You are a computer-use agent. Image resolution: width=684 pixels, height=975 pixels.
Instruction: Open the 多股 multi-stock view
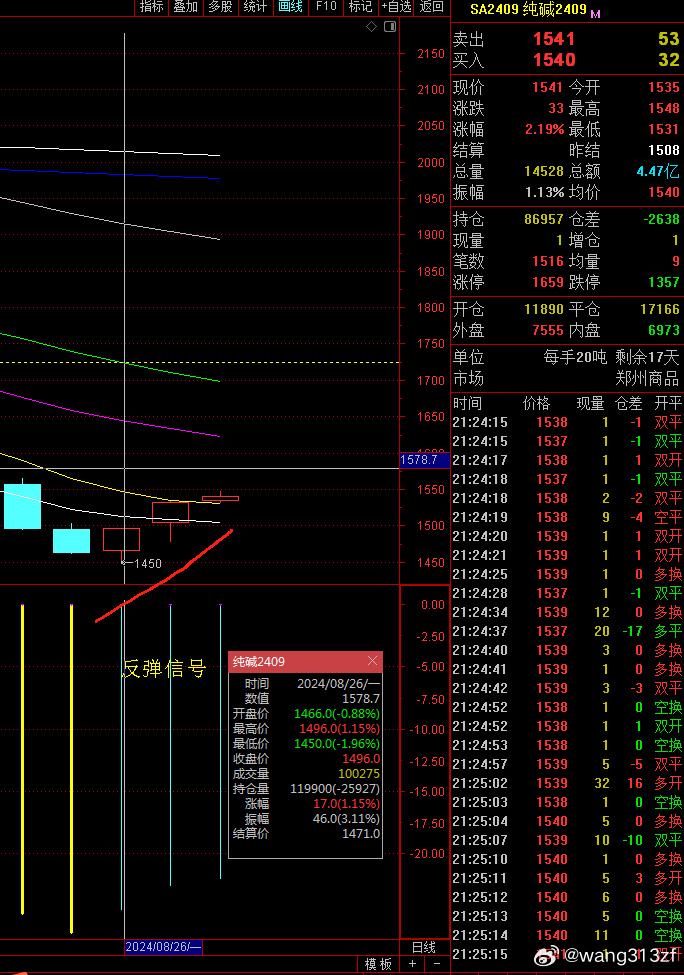(219, 7)
